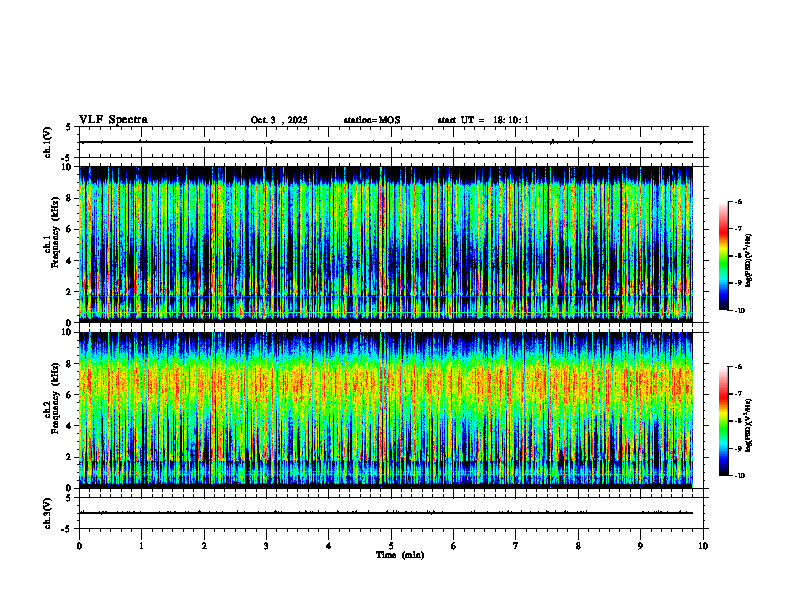This screenshot has width=792, height=612.
Task: Click the ch.3(V) waveform trace panel
Action: click(393, 513)
